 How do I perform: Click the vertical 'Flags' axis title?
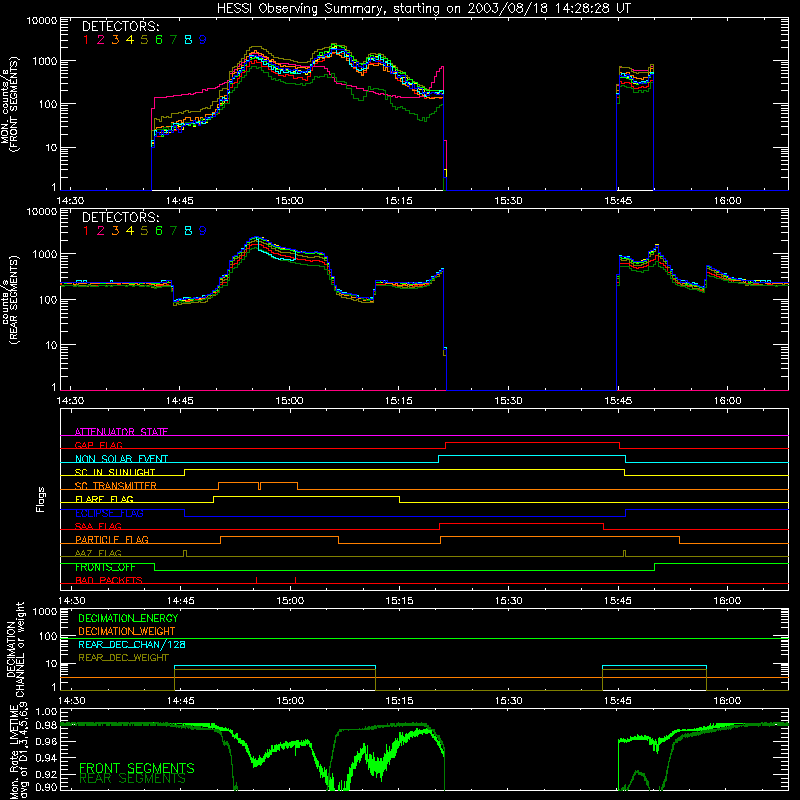click(x=41, y=499)
